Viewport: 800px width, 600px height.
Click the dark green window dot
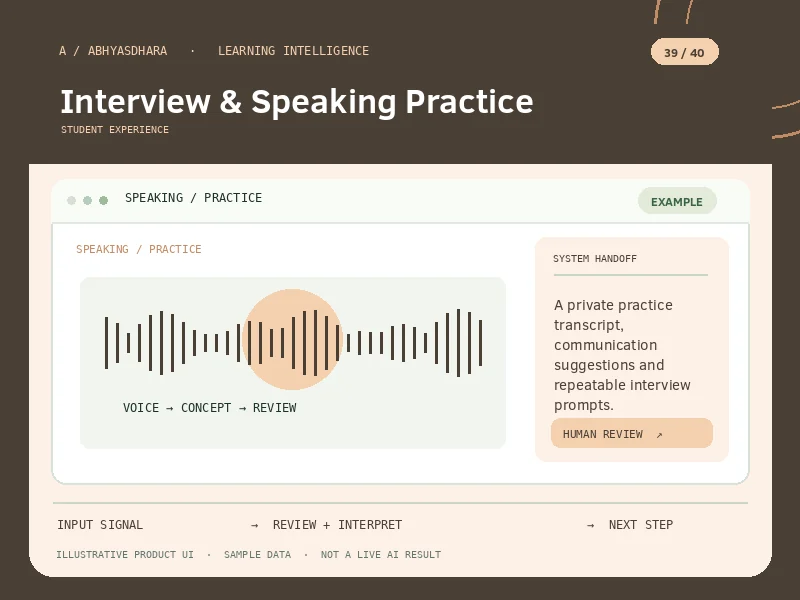(104, 200)
